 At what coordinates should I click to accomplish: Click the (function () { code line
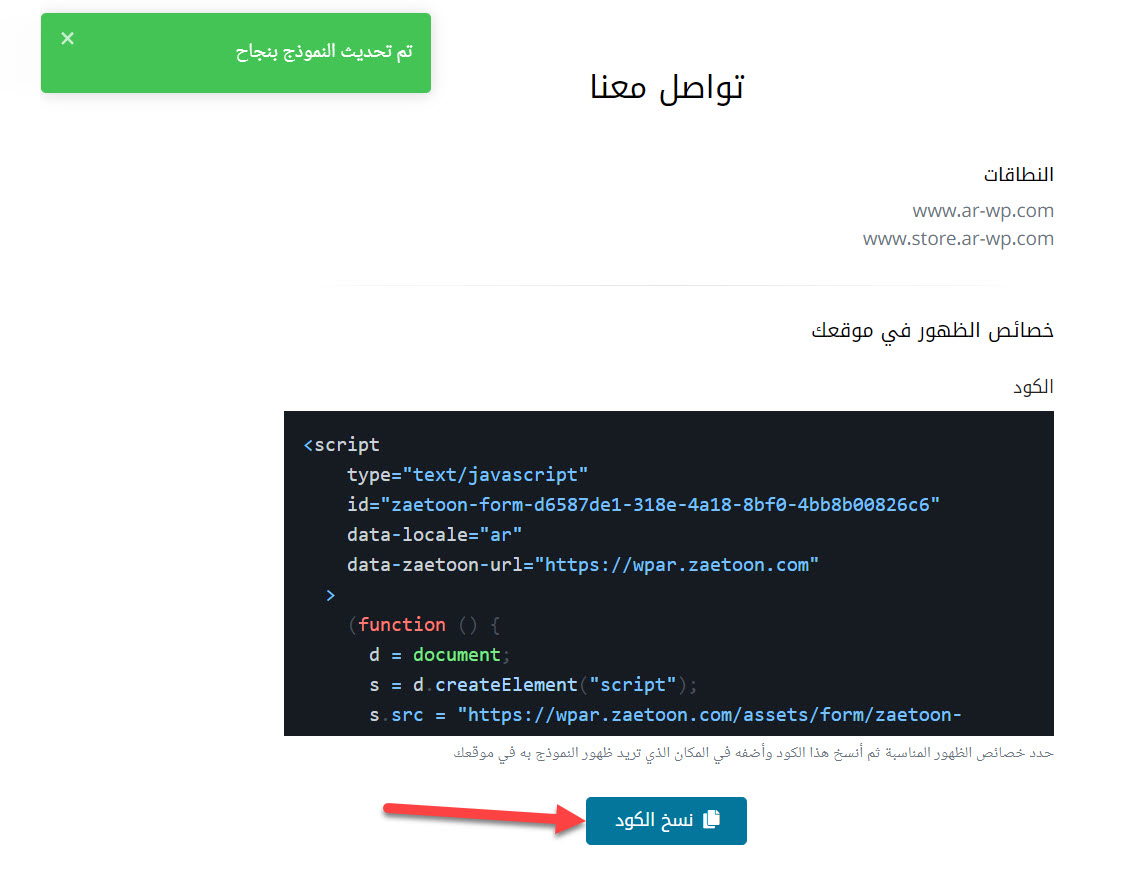423,625
